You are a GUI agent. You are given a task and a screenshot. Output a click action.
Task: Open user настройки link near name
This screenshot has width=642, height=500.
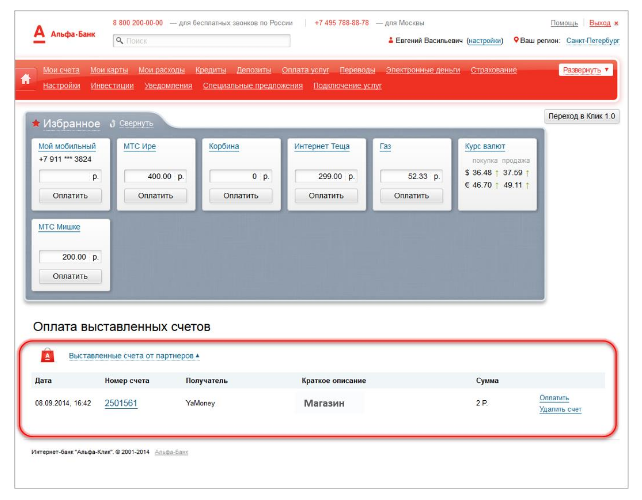(485, 41)
